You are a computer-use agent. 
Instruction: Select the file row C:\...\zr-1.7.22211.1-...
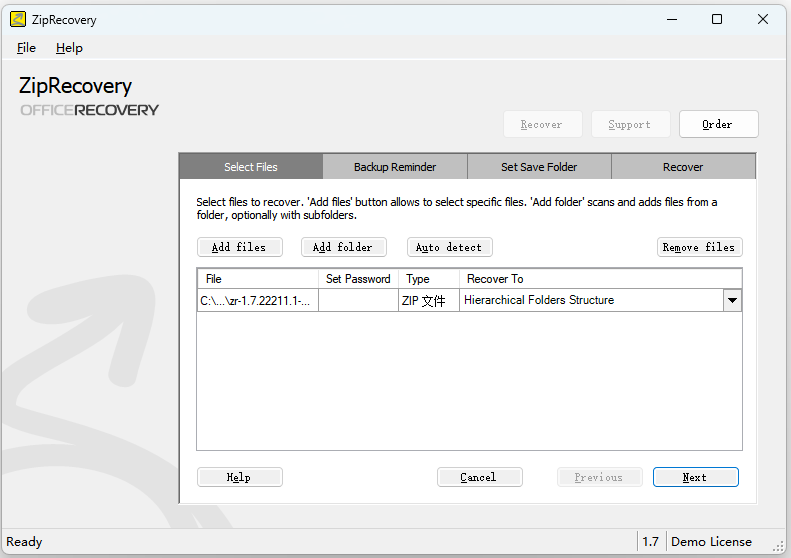(258, 301)
